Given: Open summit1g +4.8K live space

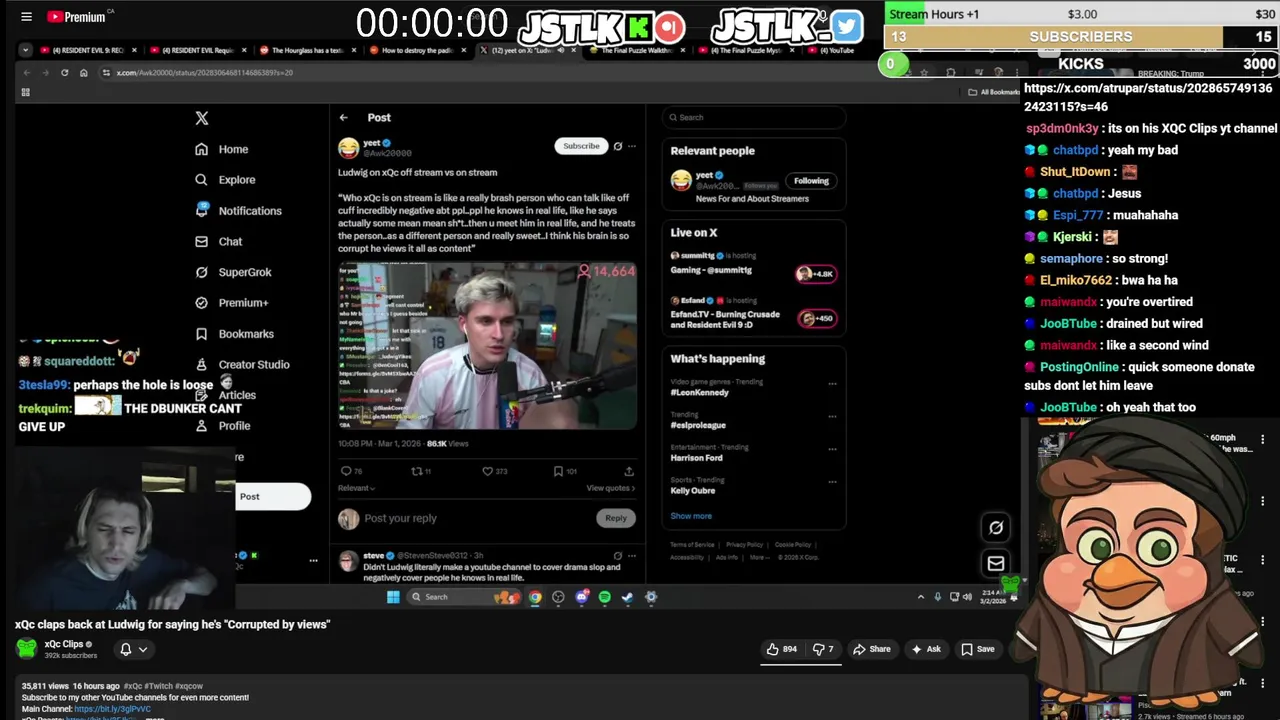Looking at the screenshot, I should [815, 273].
